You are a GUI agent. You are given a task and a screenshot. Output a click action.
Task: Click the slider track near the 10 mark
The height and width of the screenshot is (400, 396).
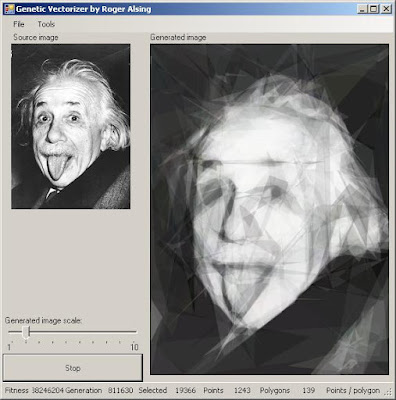[133, 332]
